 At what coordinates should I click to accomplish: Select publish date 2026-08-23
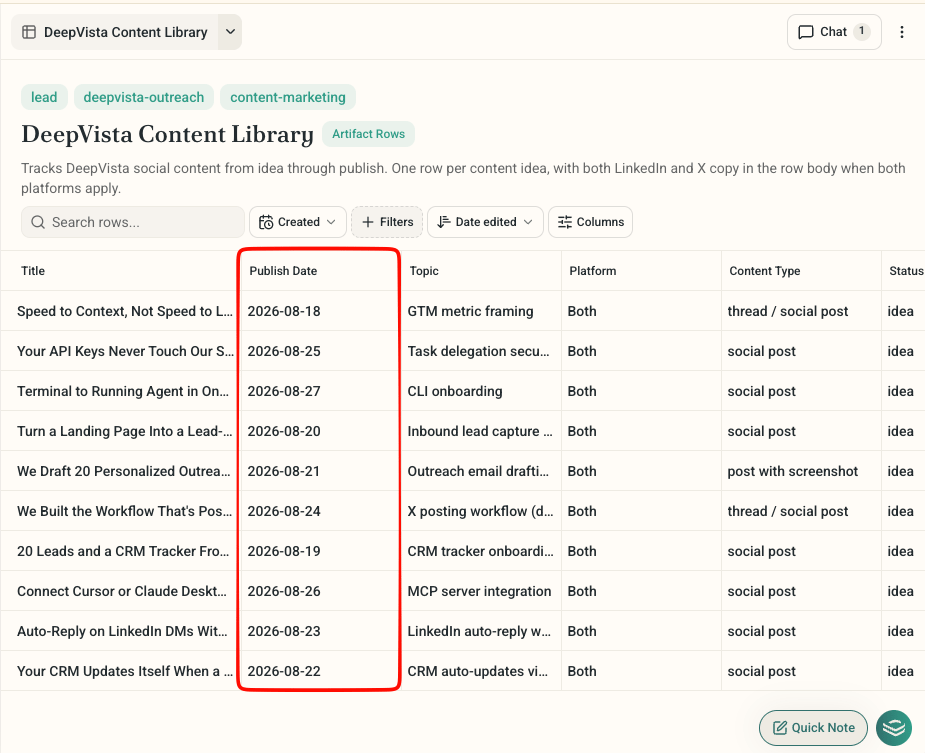coord(284,631)
